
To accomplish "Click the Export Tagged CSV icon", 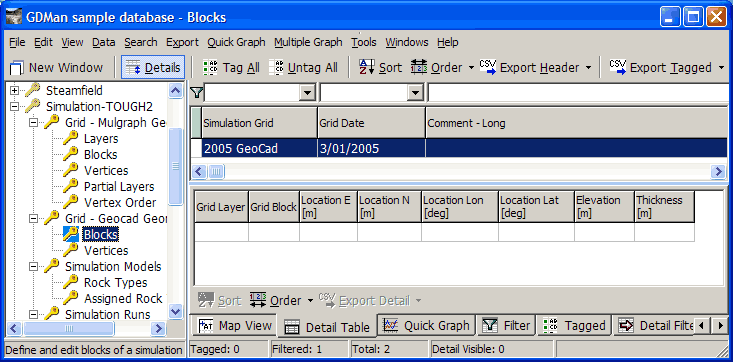I will pyautogui.click(x=618, y=67).
